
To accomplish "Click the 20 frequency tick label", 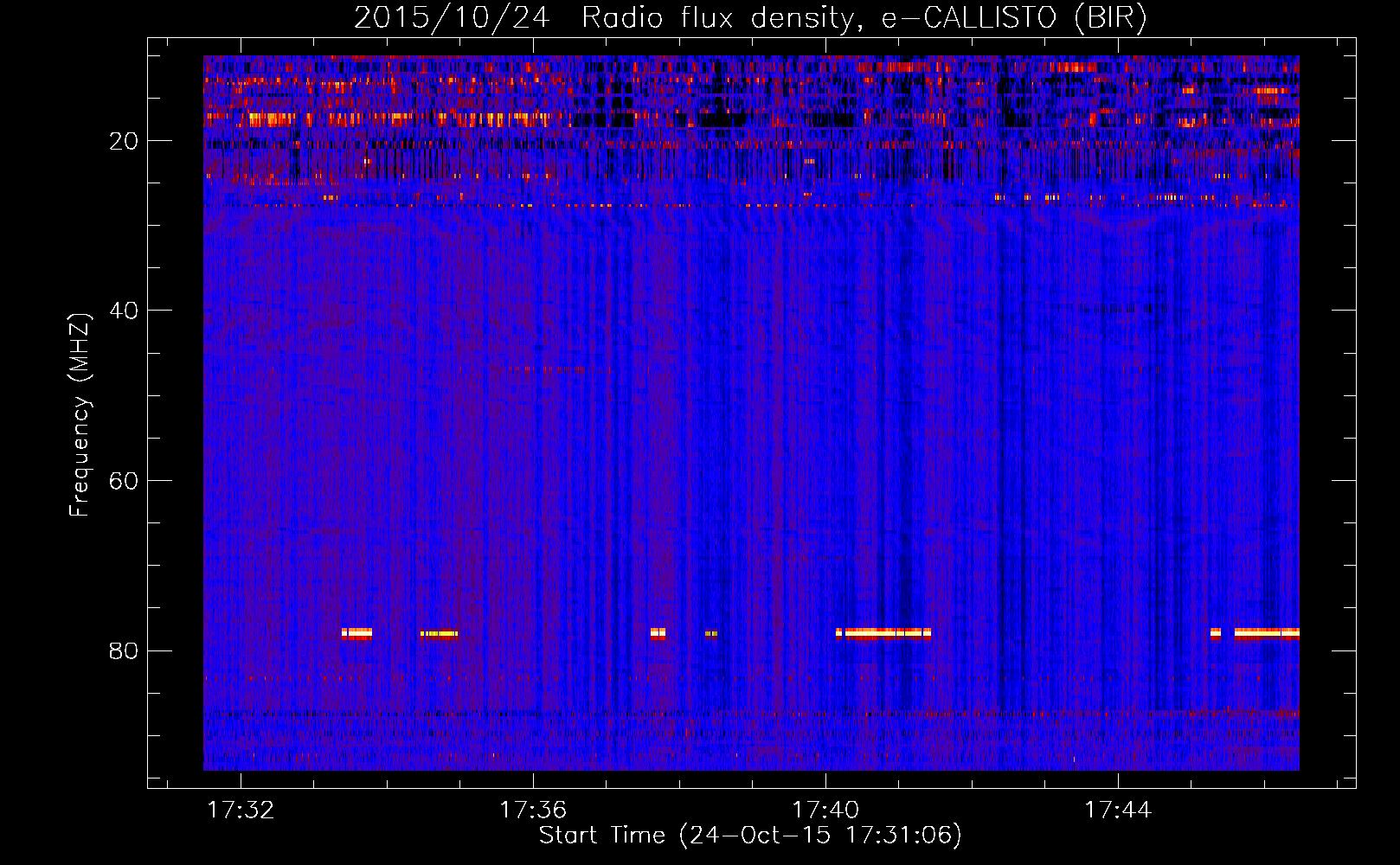I will (x=124, y=141).
